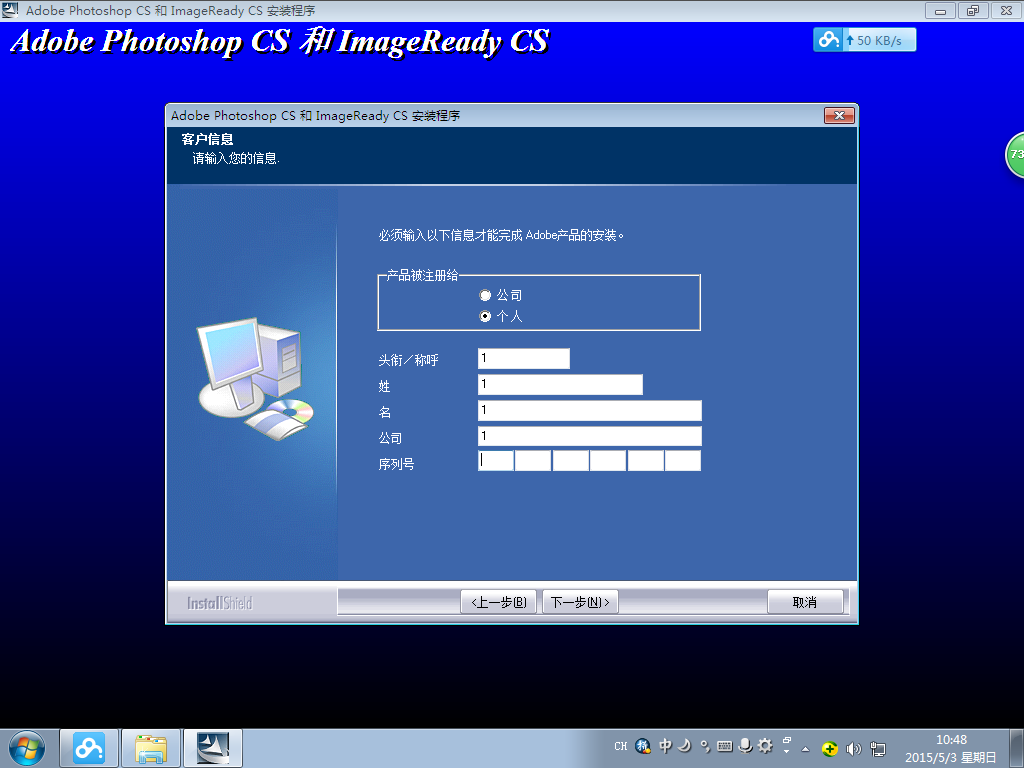Screen dimensions: 1024x768
Task: Open Windows Start menu orb
Action: point(27,748)
